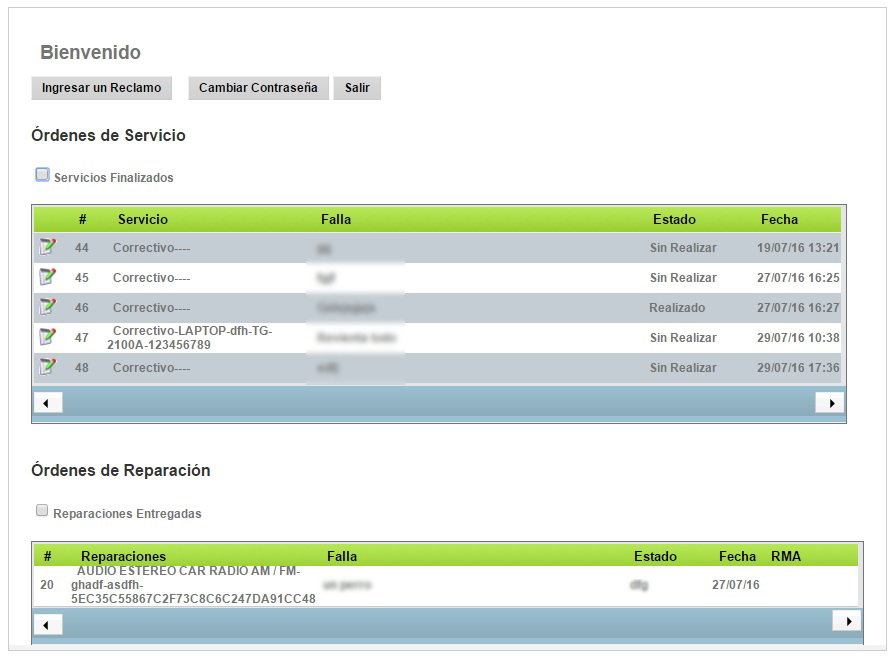
Task: Open edit icon for service order 47
Action: [x=47, y=337]
